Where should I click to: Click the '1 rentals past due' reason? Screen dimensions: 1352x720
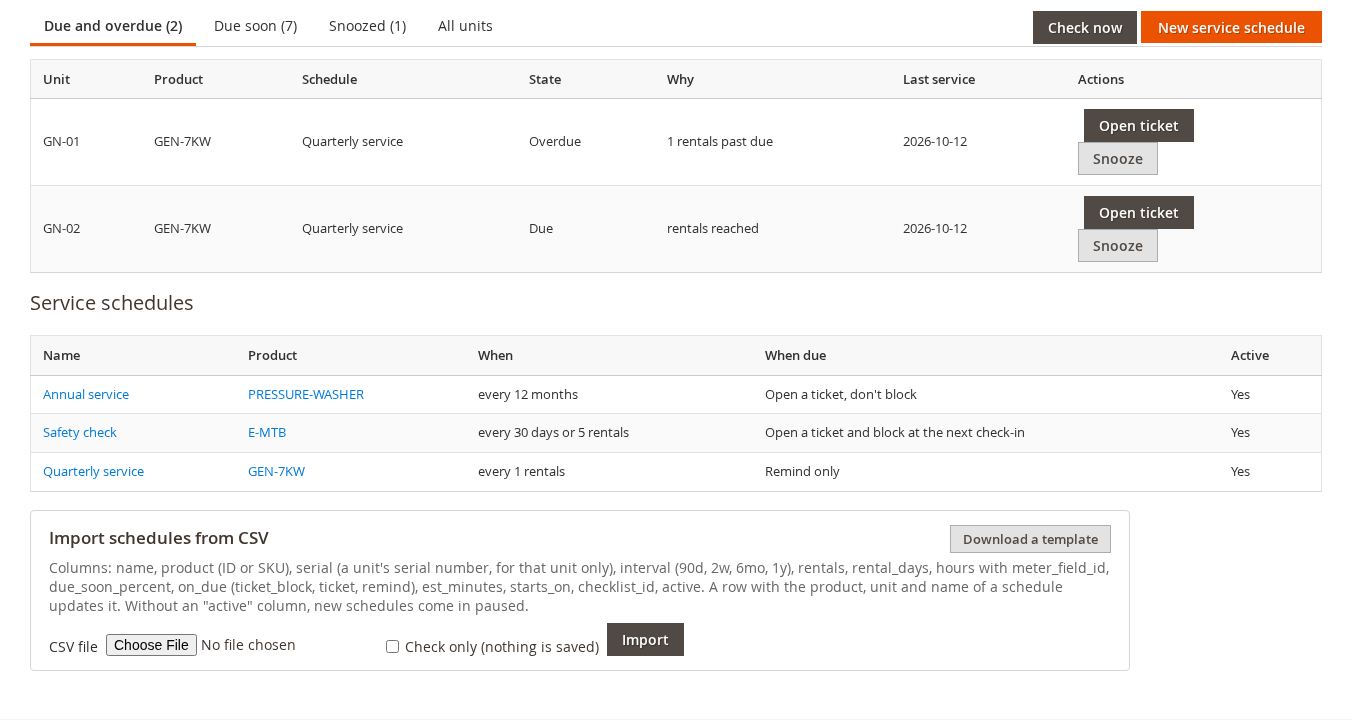(x=720, y=142)
